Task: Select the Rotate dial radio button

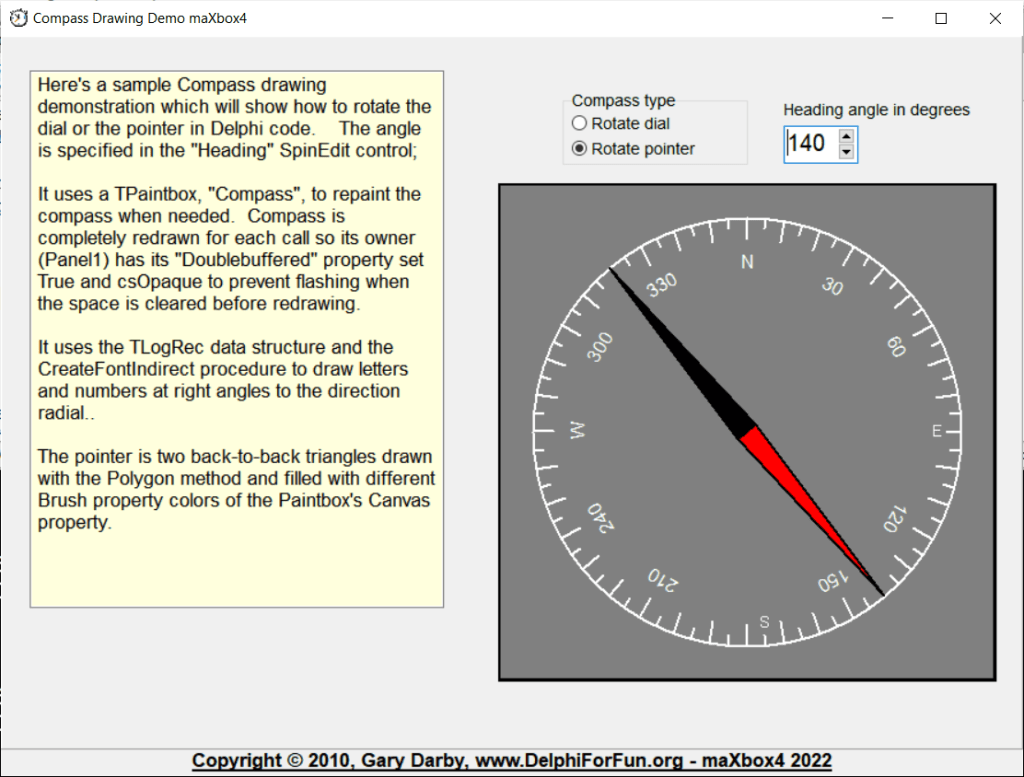Action: coord(579,124)
